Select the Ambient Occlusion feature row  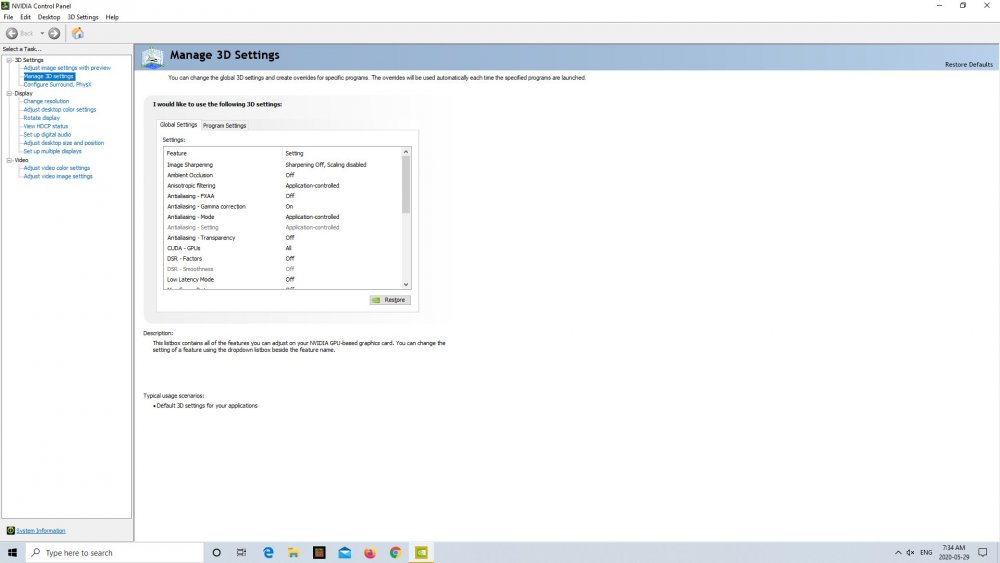(283, 175)
